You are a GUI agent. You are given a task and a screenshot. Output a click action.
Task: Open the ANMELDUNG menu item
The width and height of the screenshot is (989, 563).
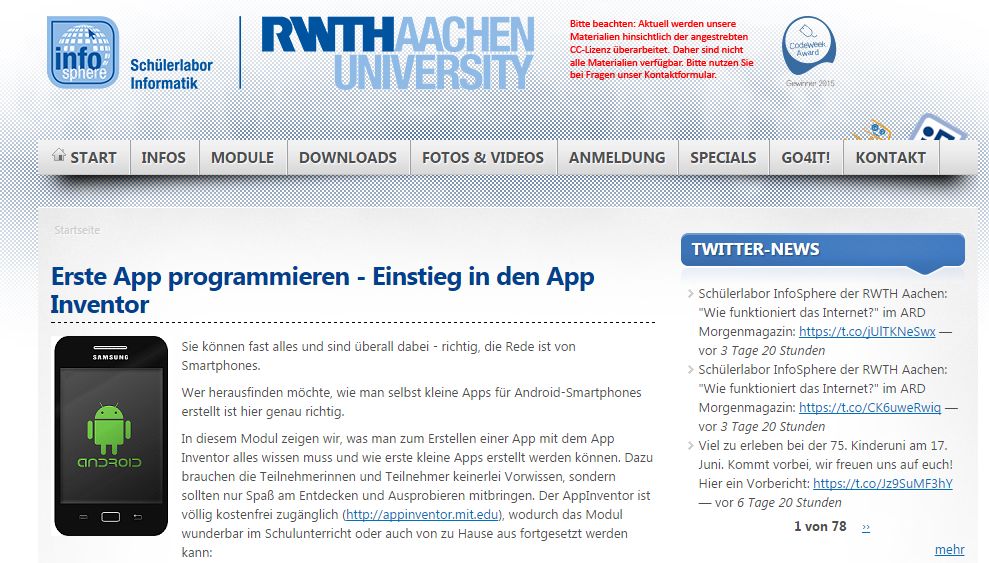pyautogui.click(x=617, y=158)
